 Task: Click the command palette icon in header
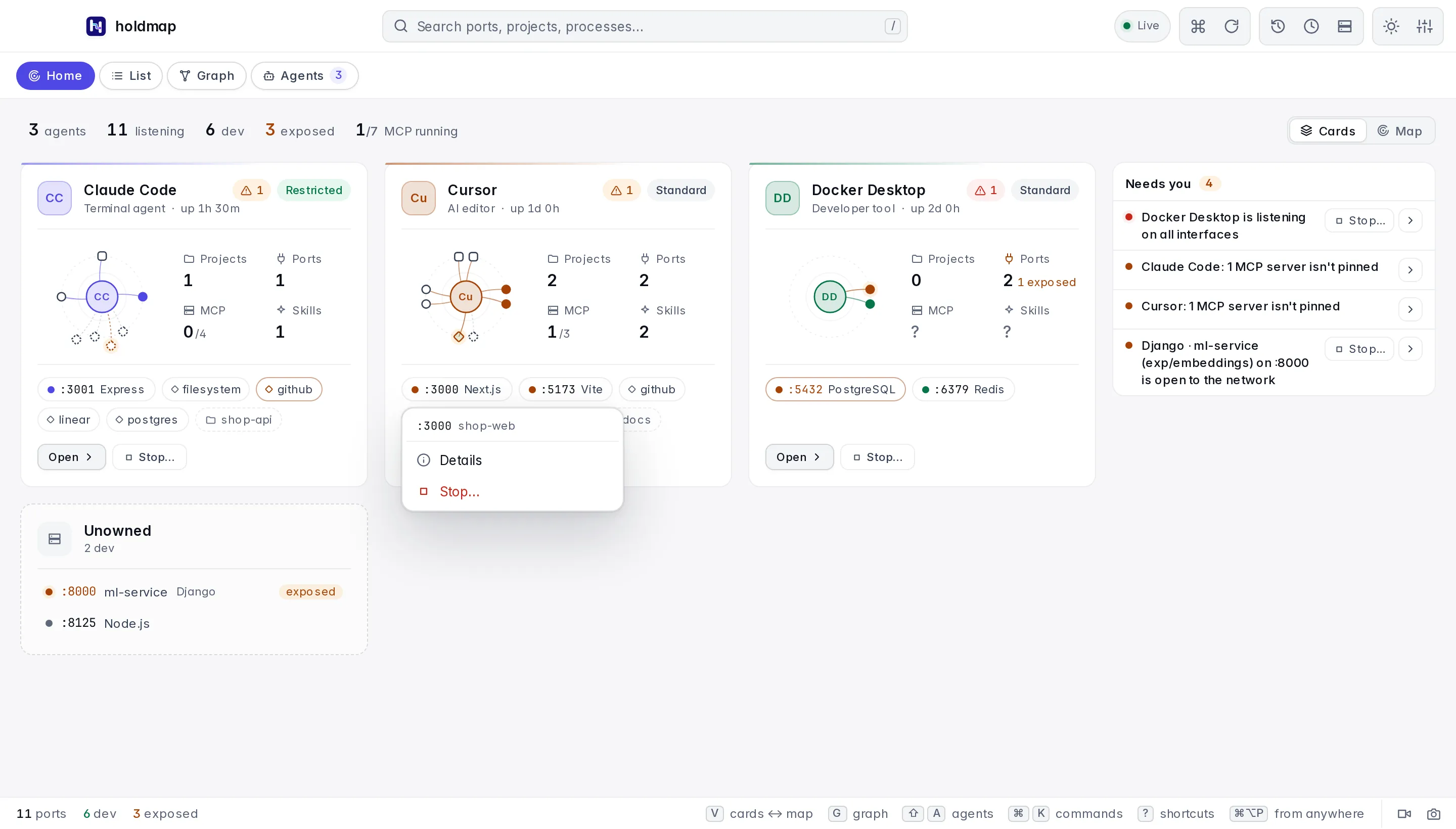tap(1198, 26)
